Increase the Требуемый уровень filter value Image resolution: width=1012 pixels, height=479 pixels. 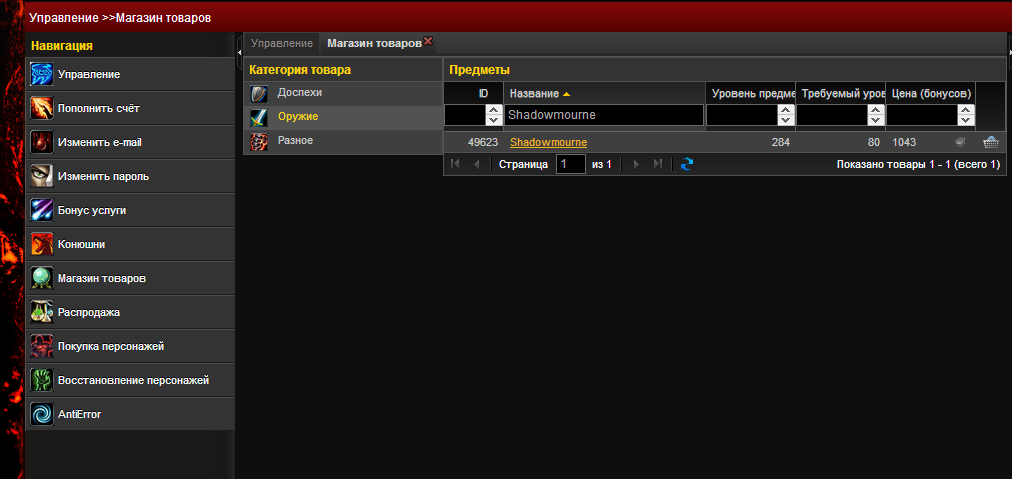point(875,110)
